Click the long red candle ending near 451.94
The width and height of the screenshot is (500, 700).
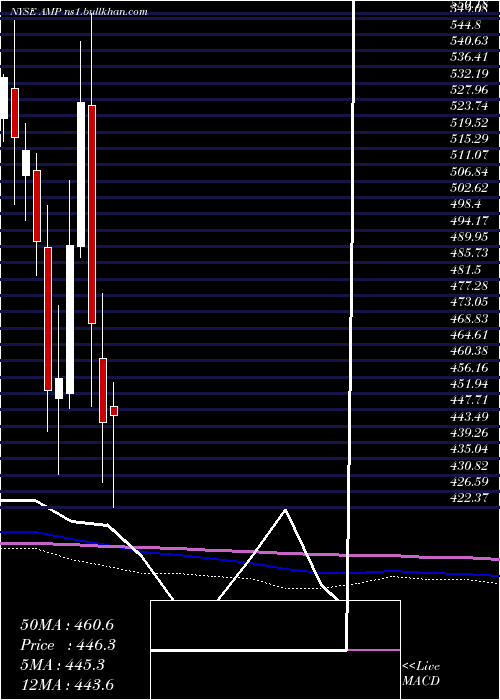[x=48, y=319]
